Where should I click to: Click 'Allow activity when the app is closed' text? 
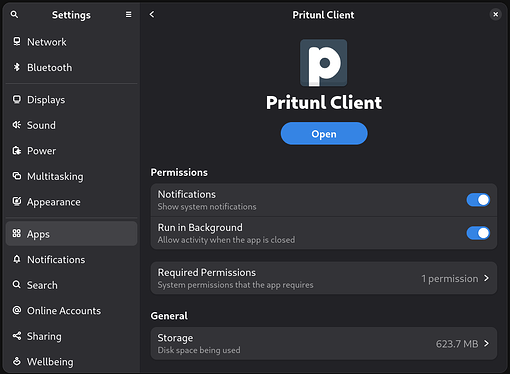[226, 240]
